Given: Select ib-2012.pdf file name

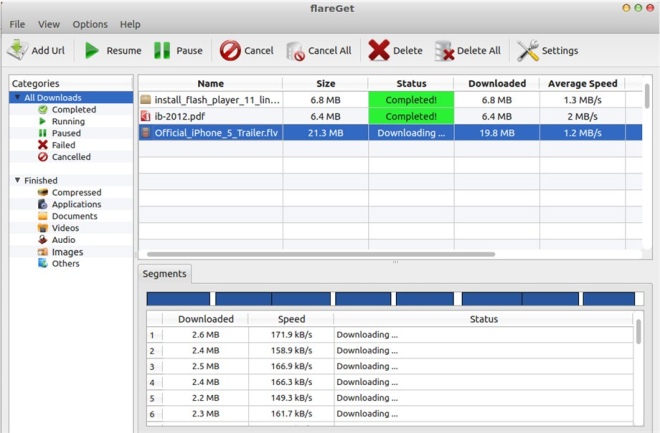Looking at the screenshot, I should pos(180,116).
